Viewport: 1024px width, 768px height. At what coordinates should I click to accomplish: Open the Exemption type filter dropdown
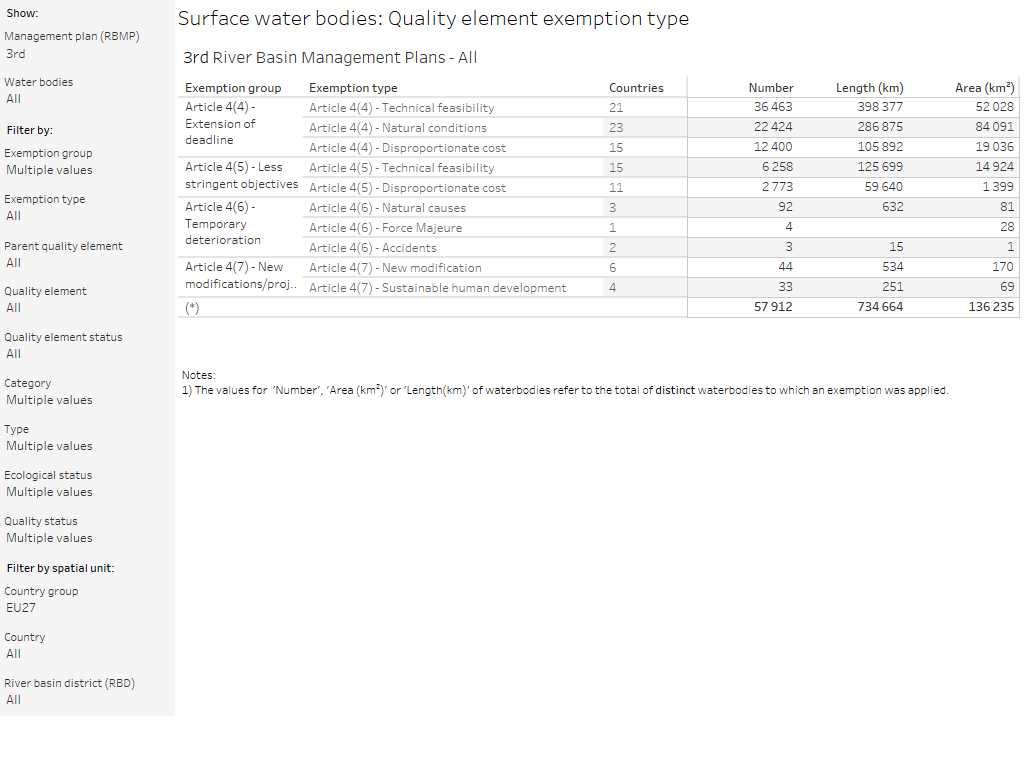click(x=87, y=216)
